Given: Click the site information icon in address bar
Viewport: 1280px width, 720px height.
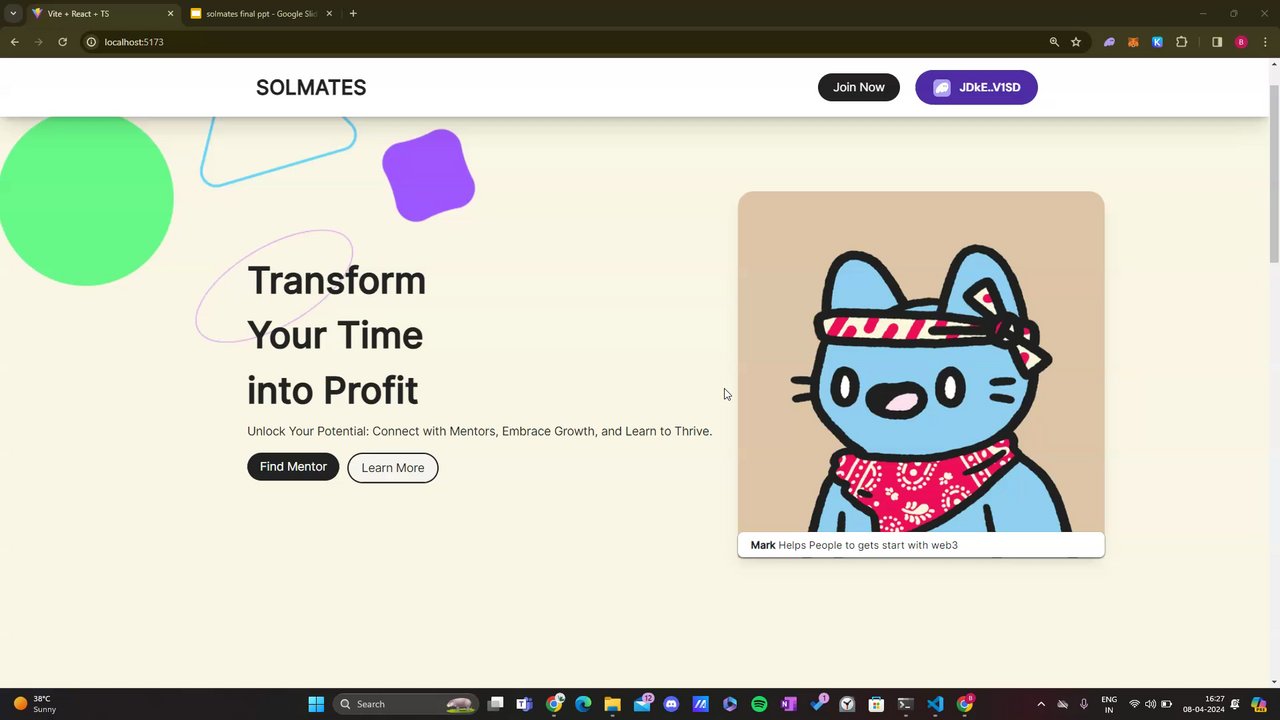Looking at the screenshot, I should (90, 42).
